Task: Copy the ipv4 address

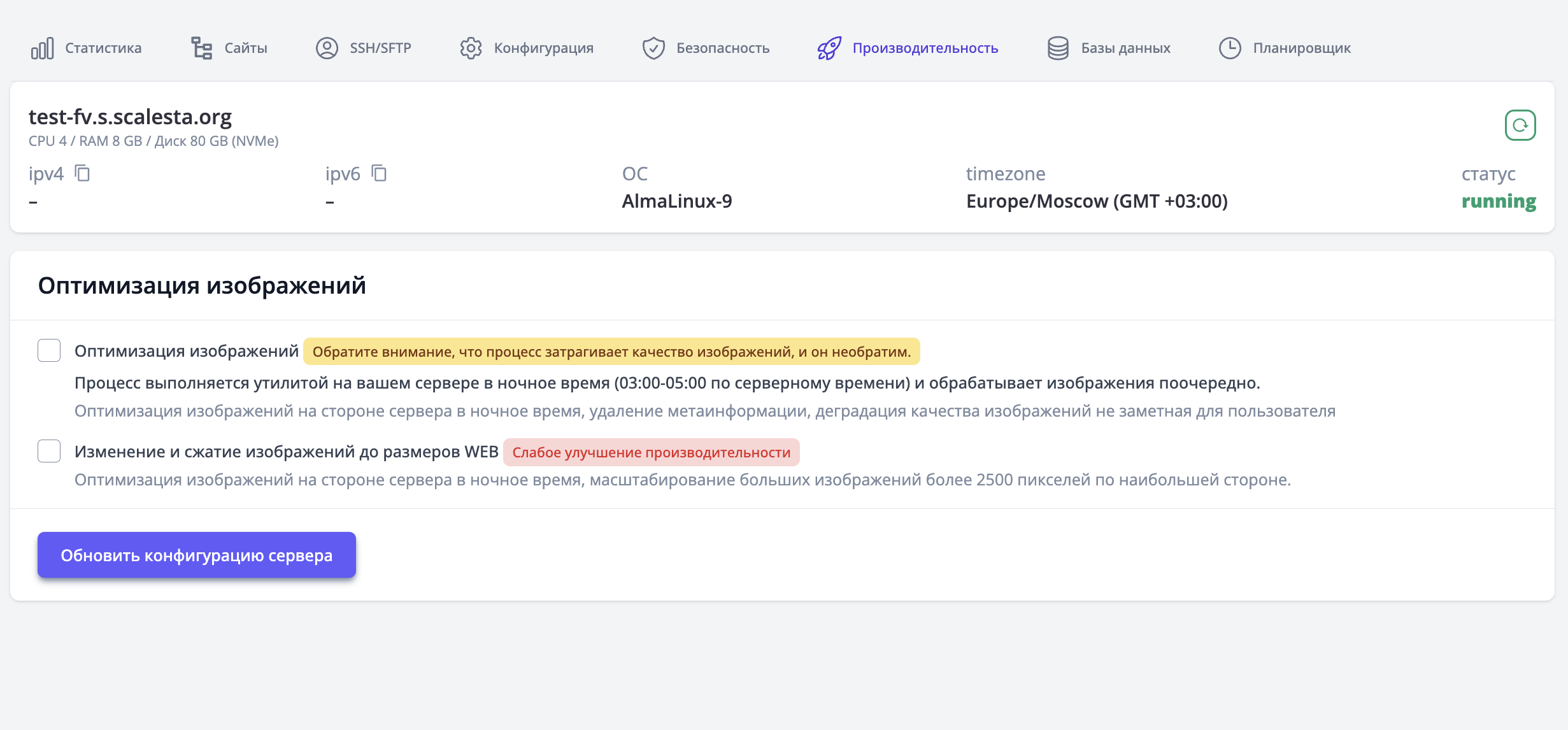Action: click(x=82, y=173)
